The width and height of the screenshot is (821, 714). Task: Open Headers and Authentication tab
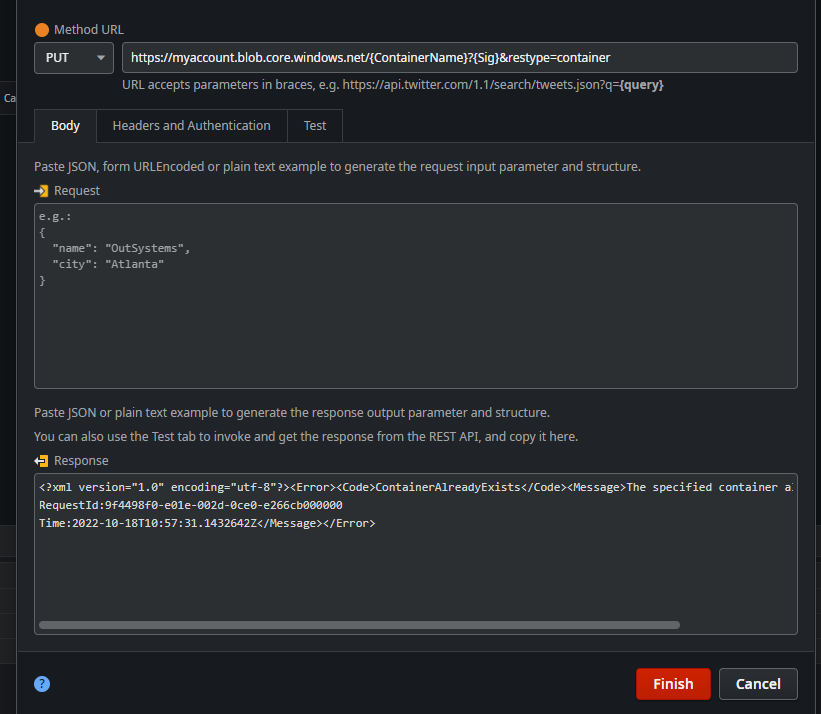click(x=192, y=126)
